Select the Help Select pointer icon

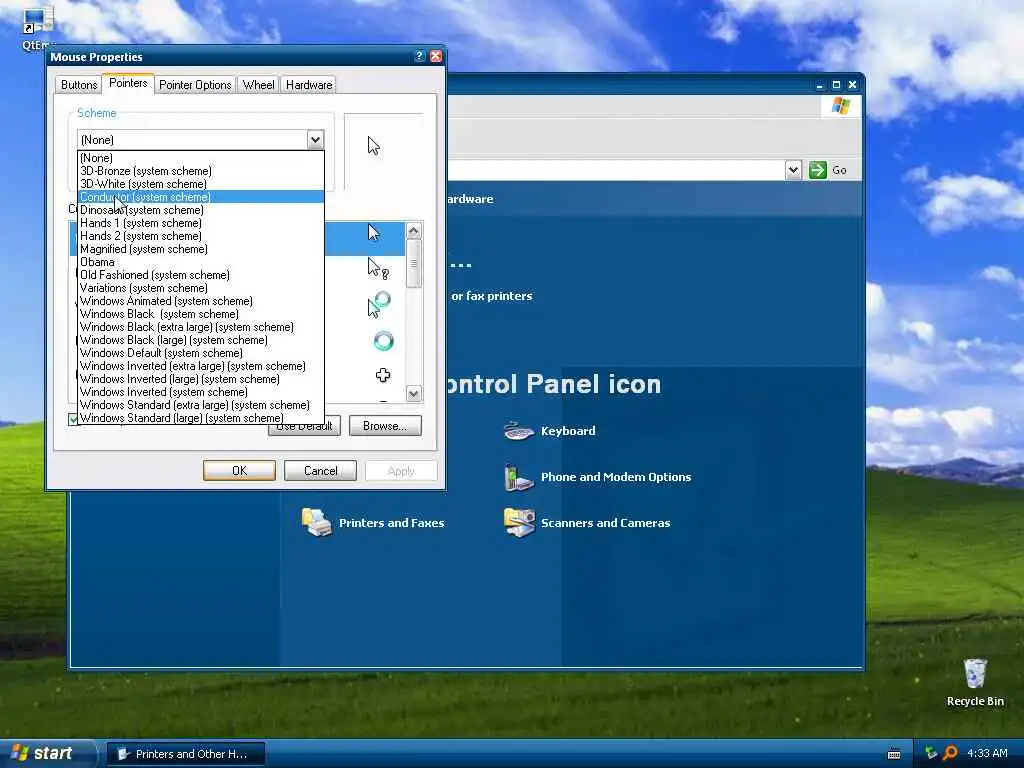coord(377,268)
